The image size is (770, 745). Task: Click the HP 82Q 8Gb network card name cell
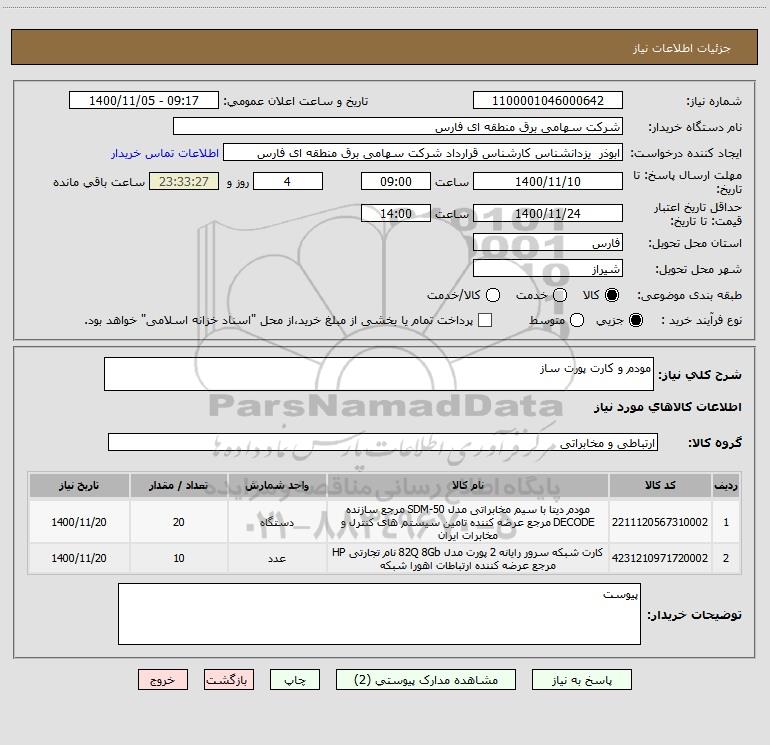(468, 558)
